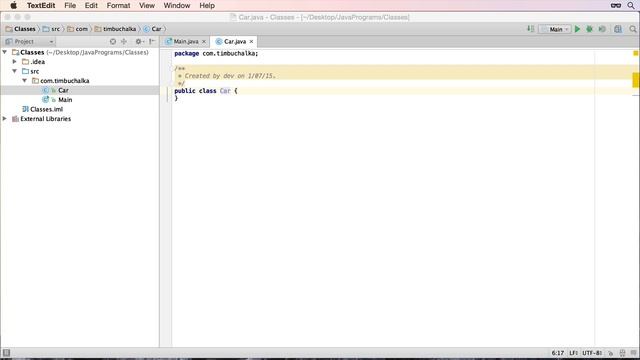Click the Make Project build icon
The height and width of the screenshot is (360, 640).
pos(530,29)
